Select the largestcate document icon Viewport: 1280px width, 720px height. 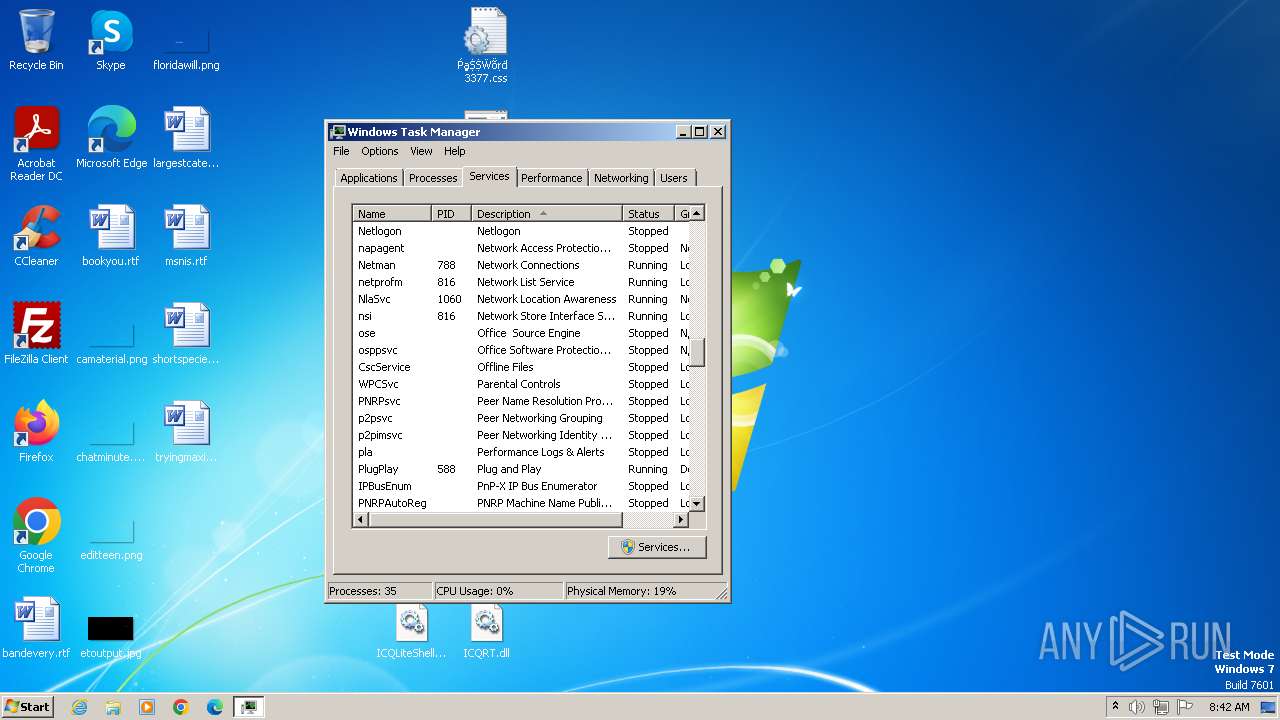[x=186, y=138]
